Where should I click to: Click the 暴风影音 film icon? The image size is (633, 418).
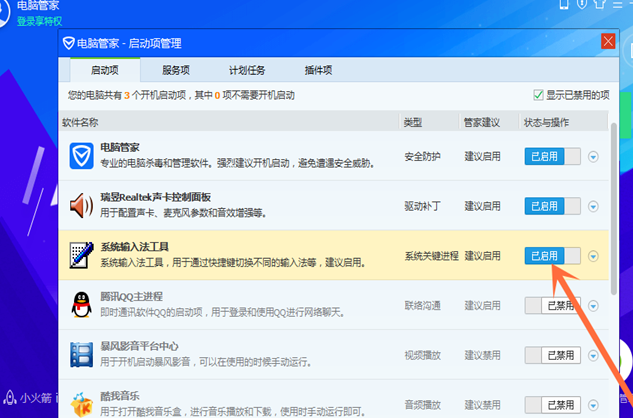82,354
